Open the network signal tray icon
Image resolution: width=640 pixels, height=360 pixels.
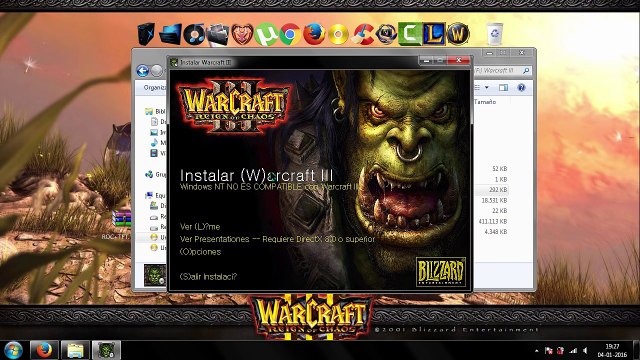coord(573,351)
